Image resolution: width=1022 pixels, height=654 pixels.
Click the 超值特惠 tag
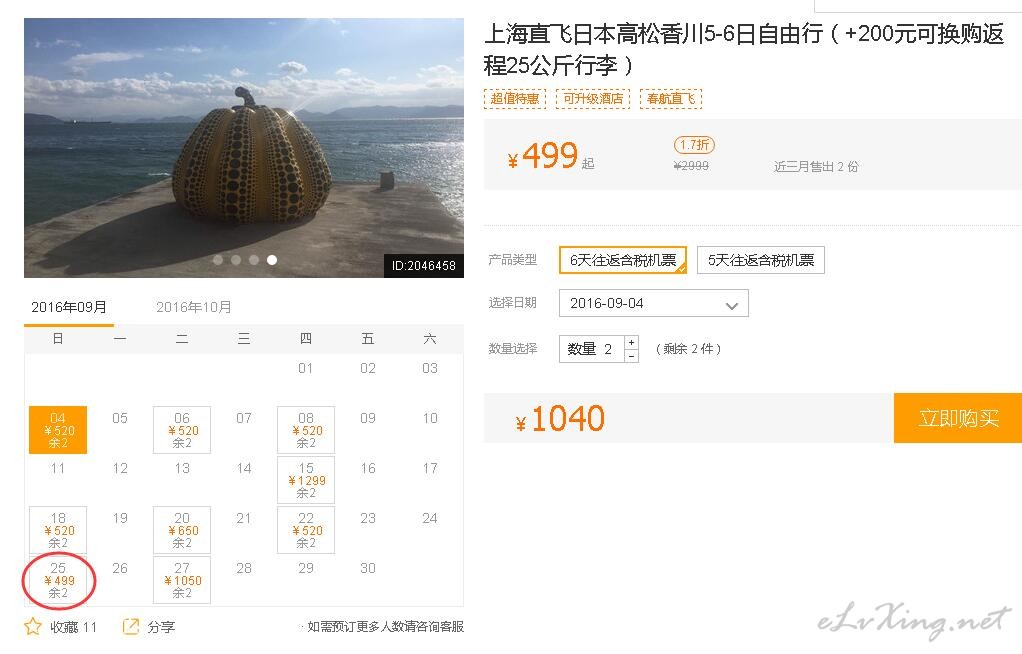[515, 98]
